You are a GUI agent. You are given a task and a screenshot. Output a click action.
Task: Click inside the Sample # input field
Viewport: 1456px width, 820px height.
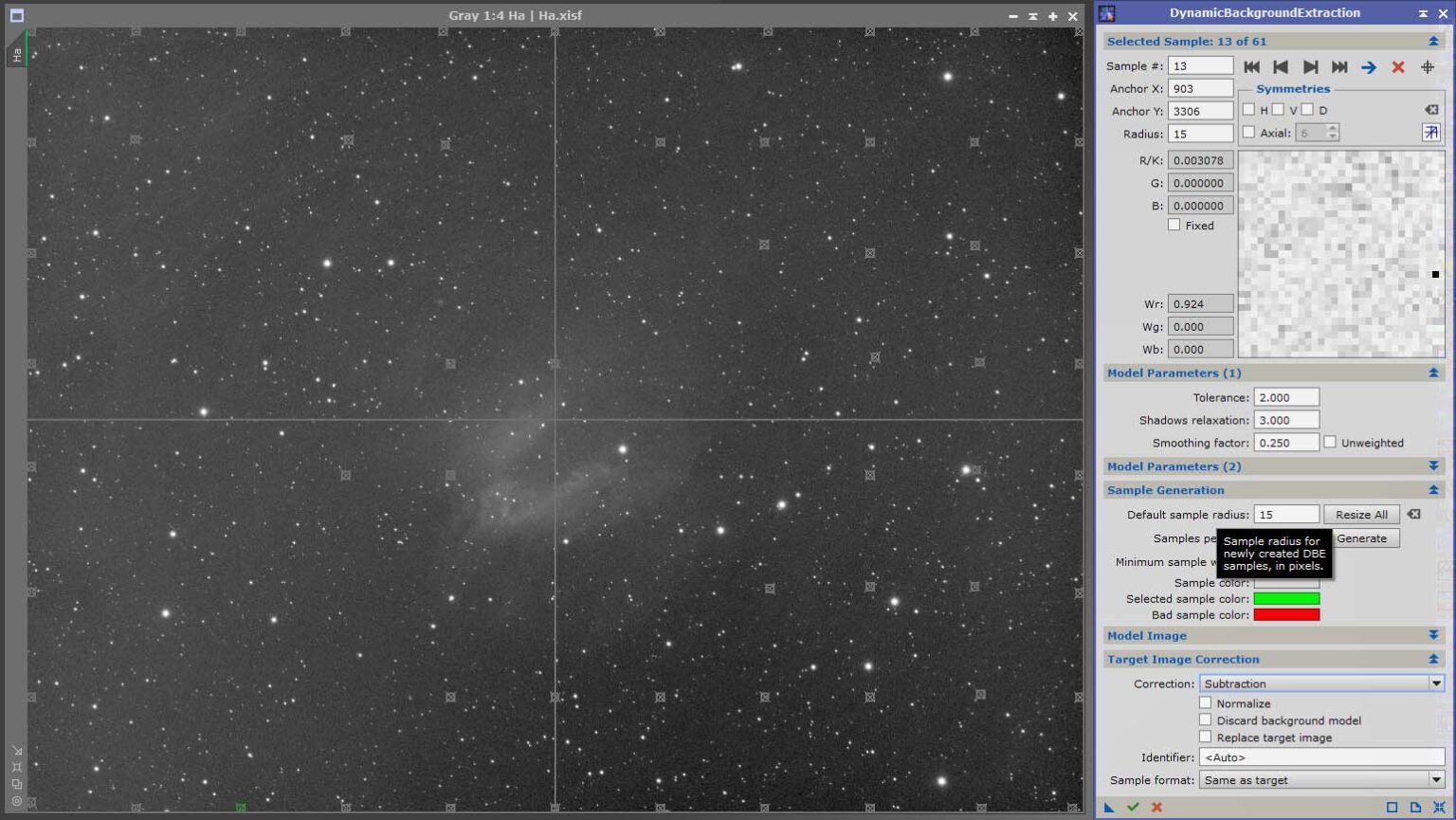(x=1199, y=64)
